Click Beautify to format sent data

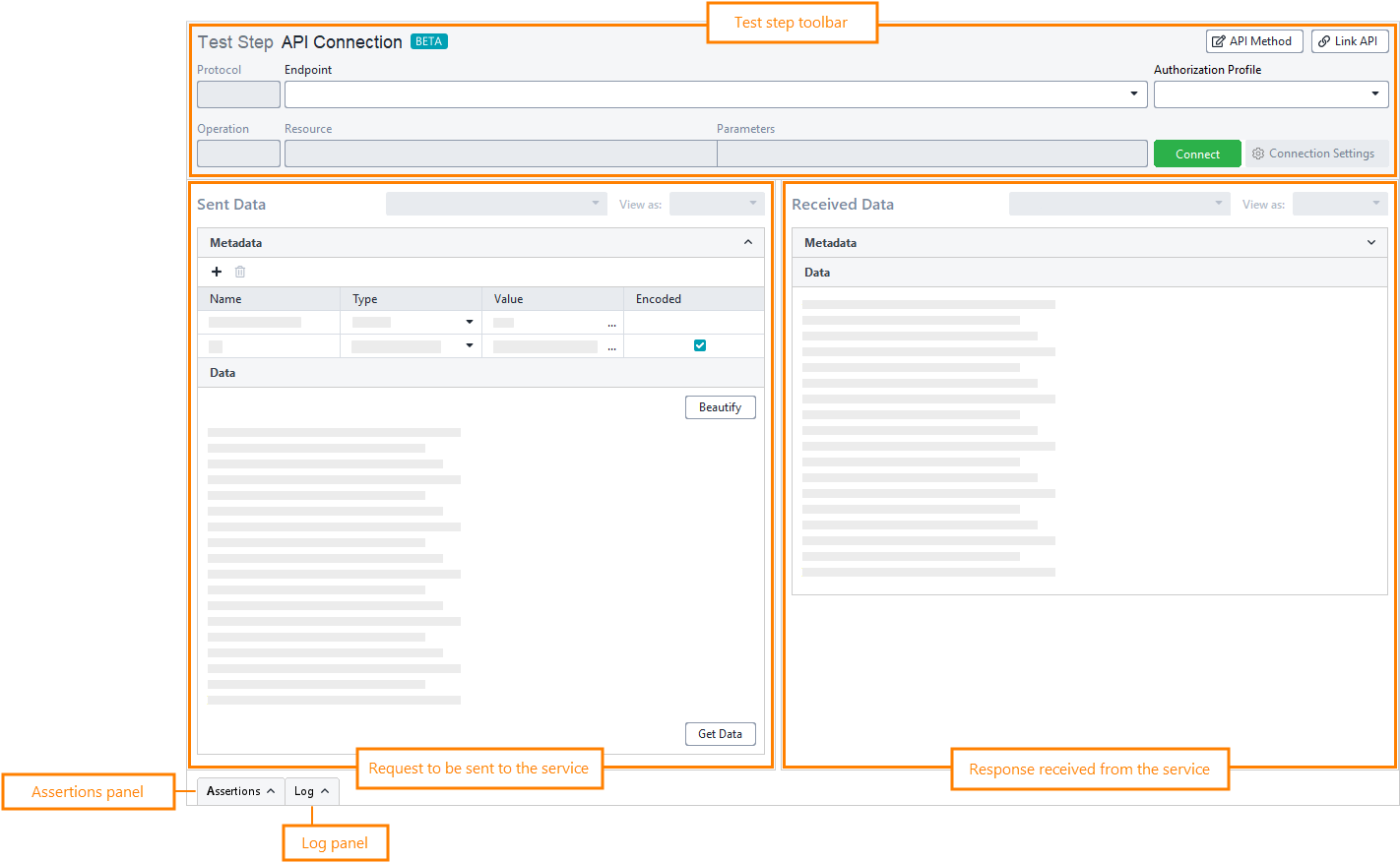720,406
